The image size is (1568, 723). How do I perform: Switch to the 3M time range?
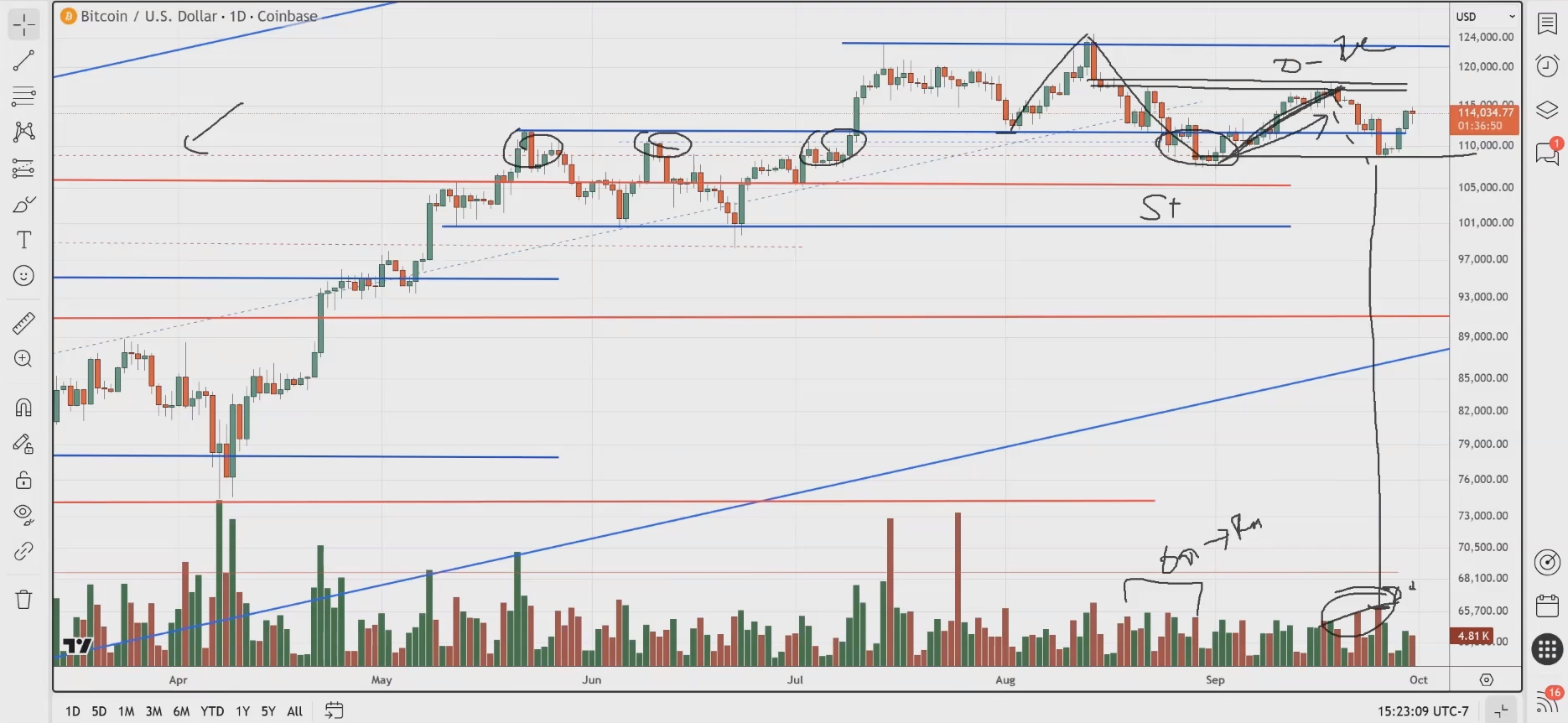tap(153, 711)
